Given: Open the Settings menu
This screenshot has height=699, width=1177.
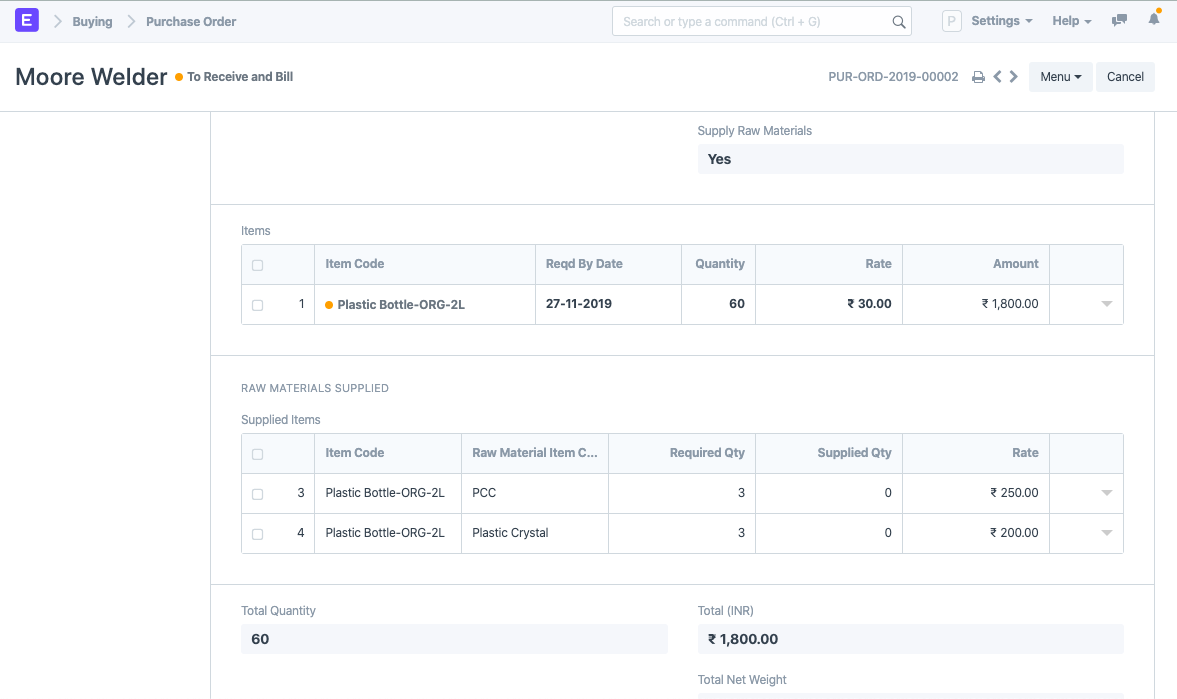Looking at the screenshot, I should 1001,21.
